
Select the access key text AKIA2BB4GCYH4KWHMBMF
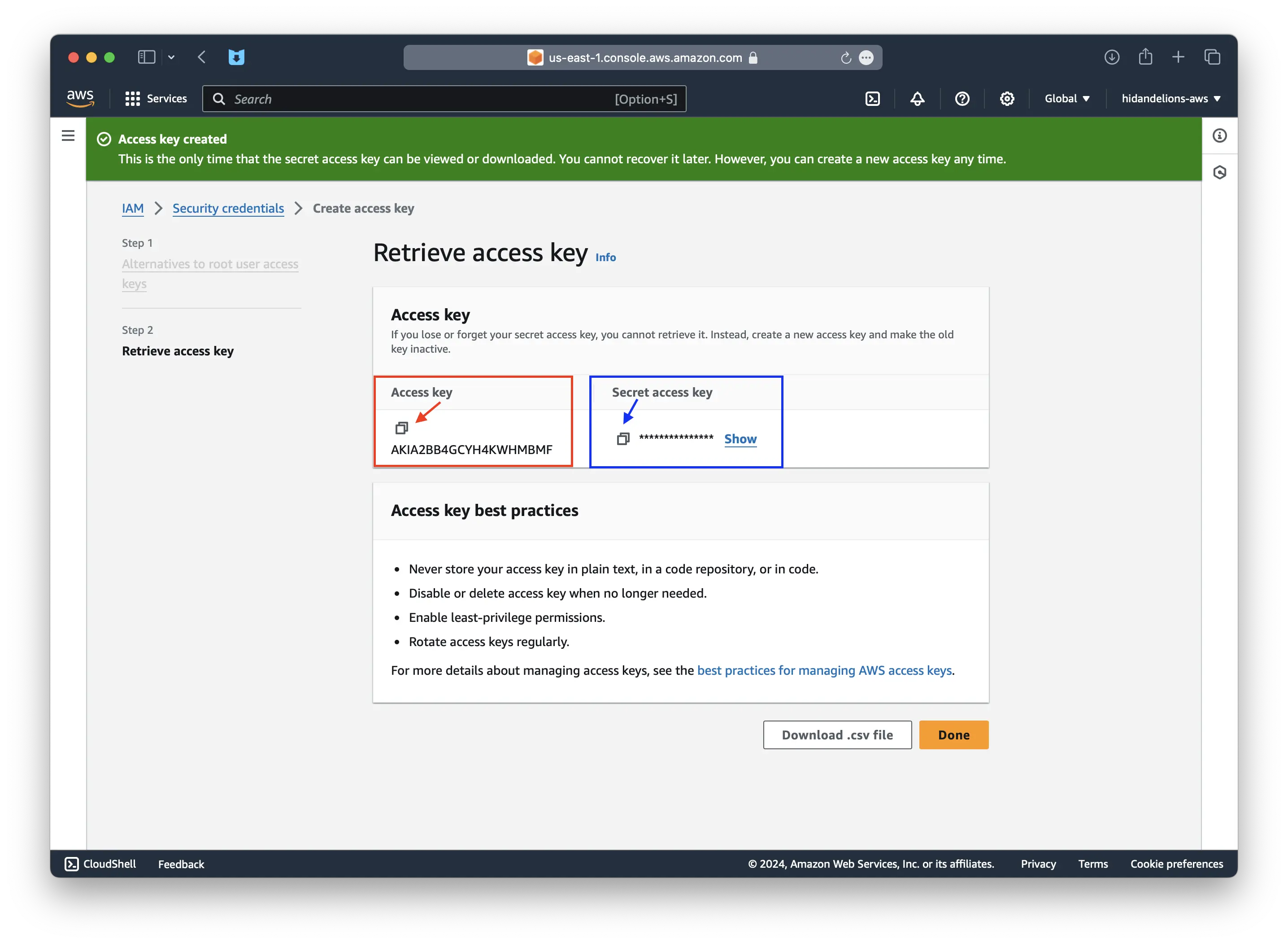471,450
